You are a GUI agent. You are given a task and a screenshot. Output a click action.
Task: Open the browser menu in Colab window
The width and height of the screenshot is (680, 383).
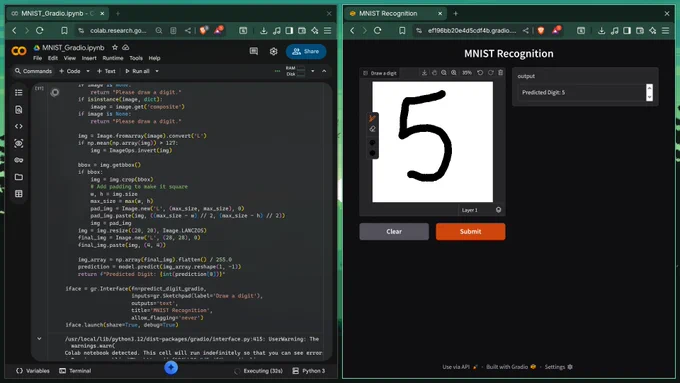327,30
